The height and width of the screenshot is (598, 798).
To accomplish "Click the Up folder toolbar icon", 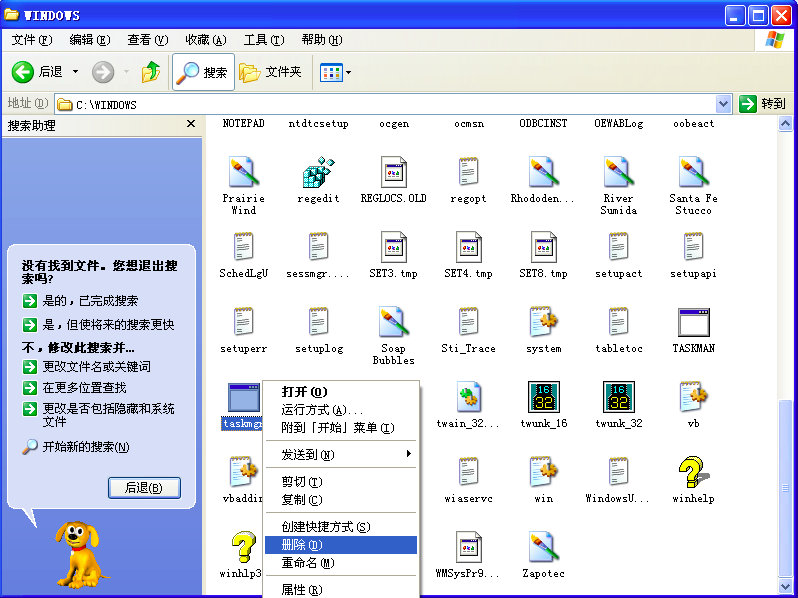I will [x=151, y=72].
